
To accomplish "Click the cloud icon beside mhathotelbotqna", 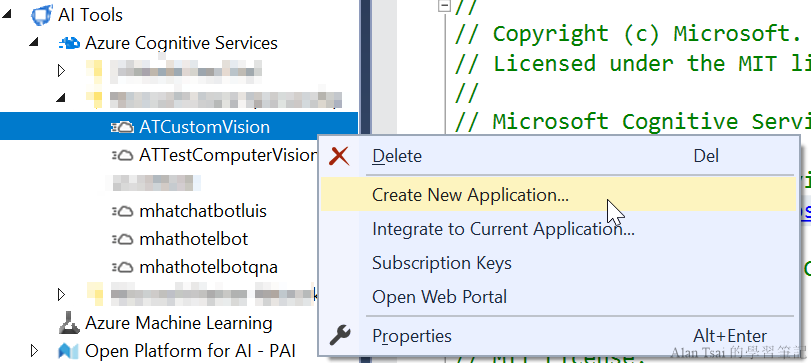I will (123, 267).
